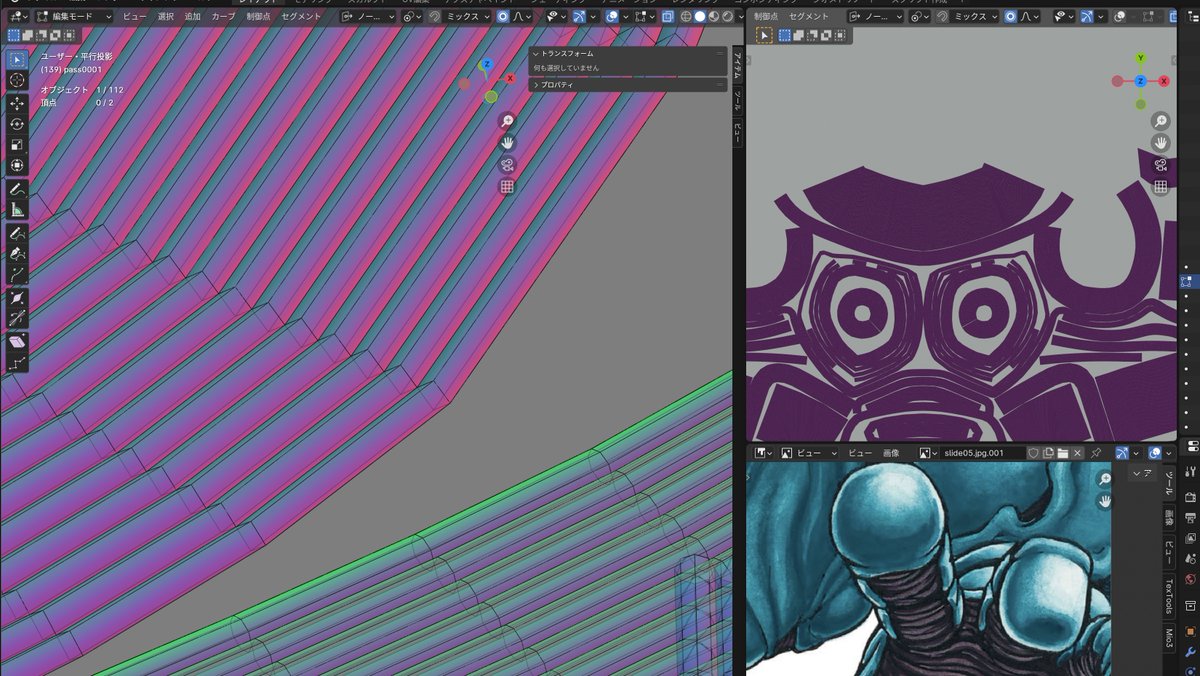Click image name field slide05.jpg.001
1200x676 pixels.
[983, 453]
